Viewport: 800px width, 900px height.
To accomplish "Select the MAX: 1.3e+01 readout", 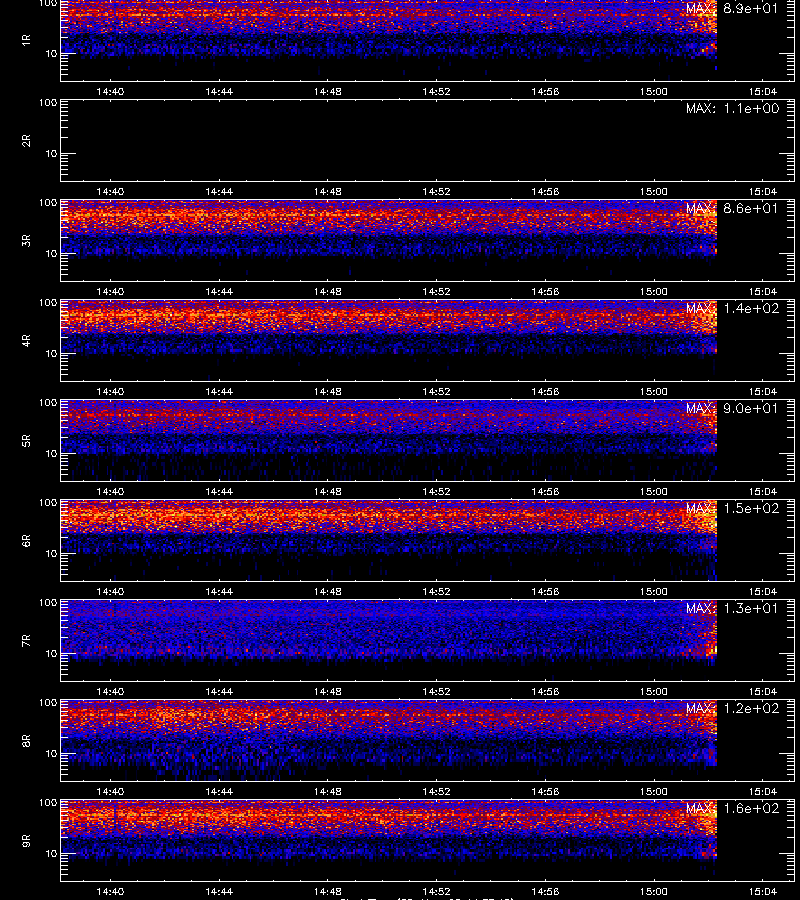I will pos(732,608).
